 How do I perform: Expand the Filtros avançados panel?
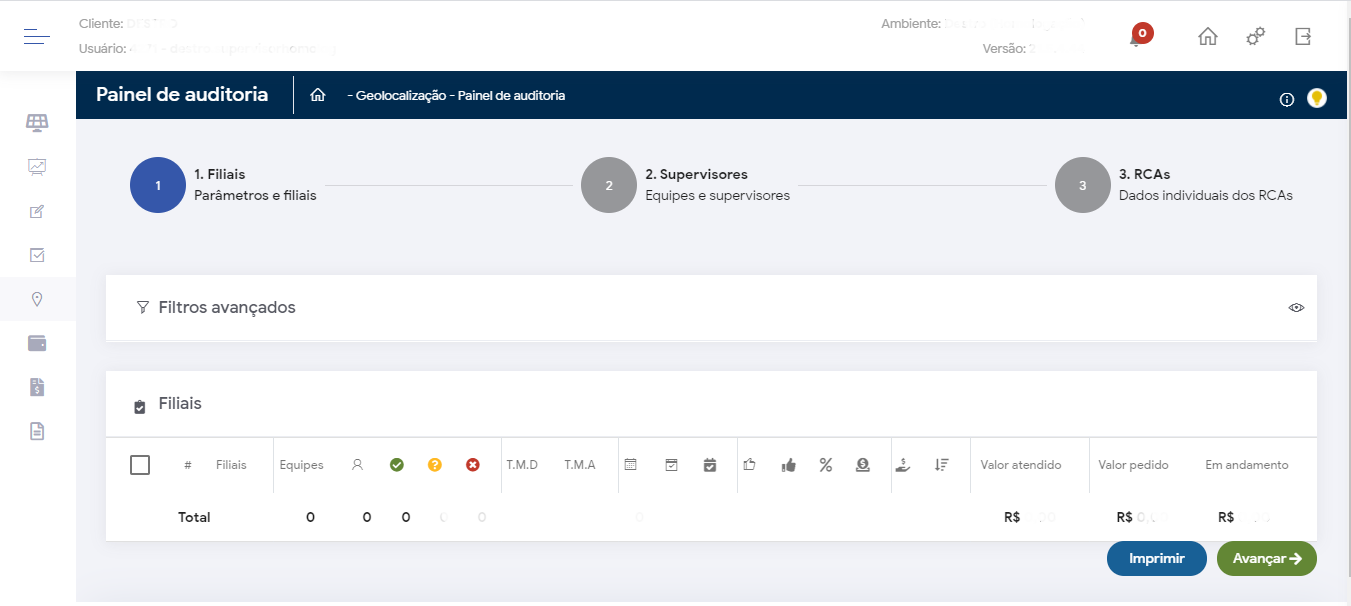pos(226,307)
